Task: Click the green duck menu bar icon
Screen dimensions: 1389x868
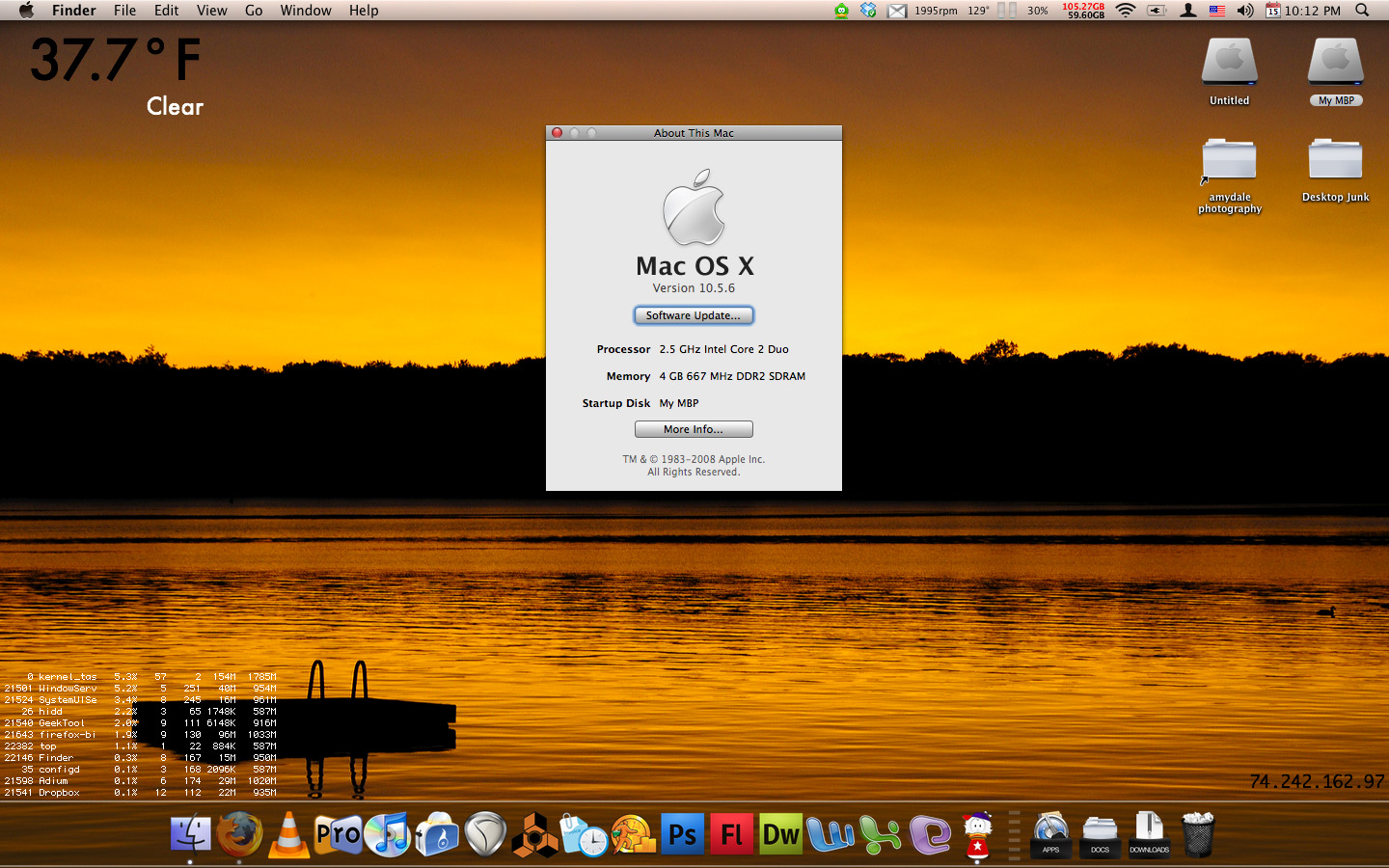Action: click(x=842, y=11)
